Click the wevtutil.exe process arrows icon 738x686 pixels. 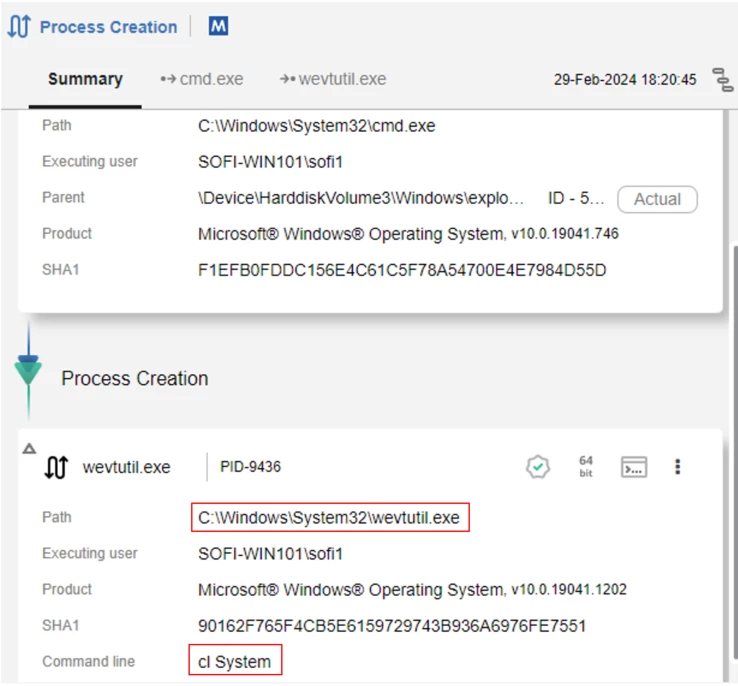56,467
